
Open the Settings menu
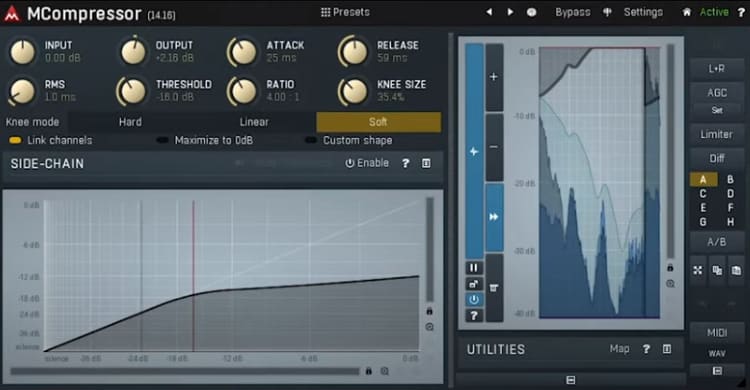(x=643, y=12)
